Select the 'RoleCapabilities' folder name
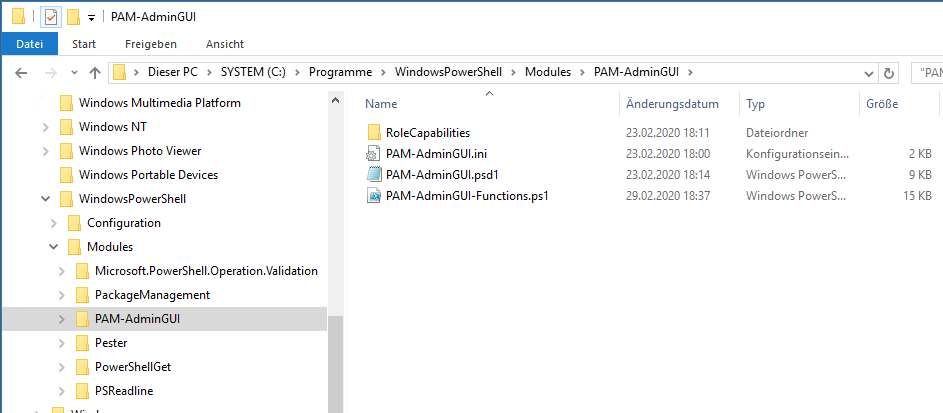 pyautogui.click(x=428, y=133)
